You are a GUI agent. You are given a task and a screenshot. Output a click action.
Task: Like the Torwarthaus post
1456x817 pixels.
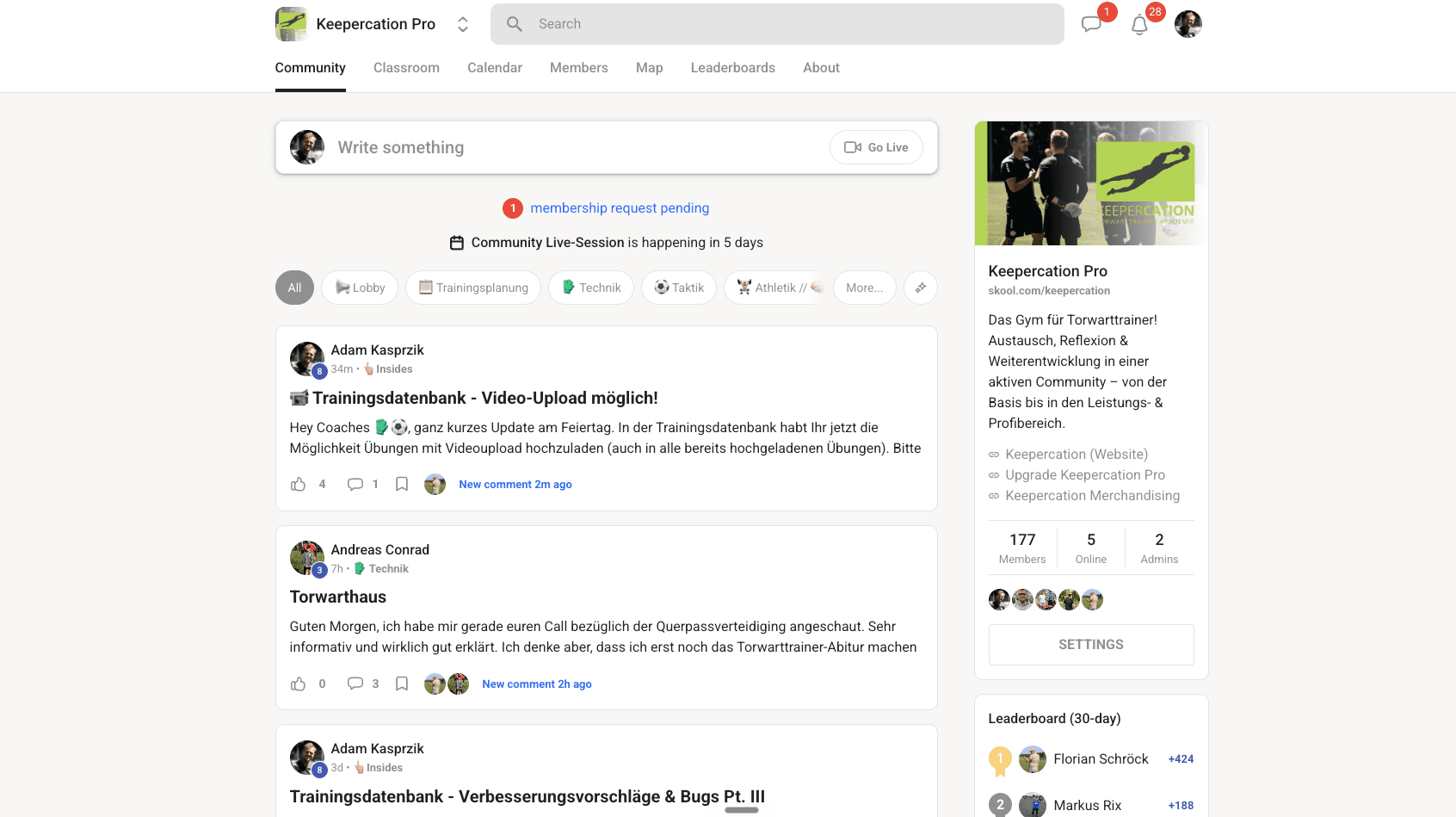pos(299,684)
